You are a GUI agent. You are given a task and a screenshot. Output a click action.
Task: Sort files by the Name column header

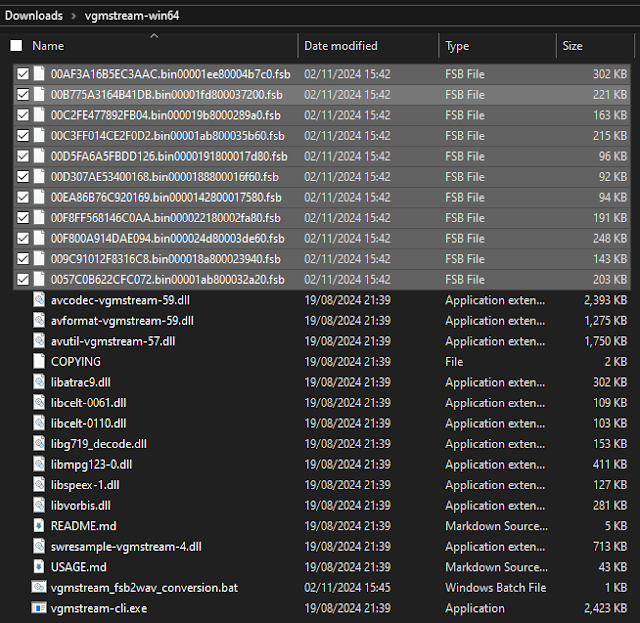pyautogui.click(x=48, y=46)
